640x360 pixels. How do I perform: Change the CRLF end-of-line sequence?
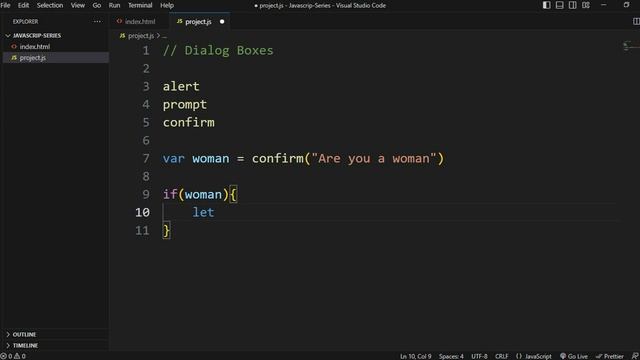point(502,356)
